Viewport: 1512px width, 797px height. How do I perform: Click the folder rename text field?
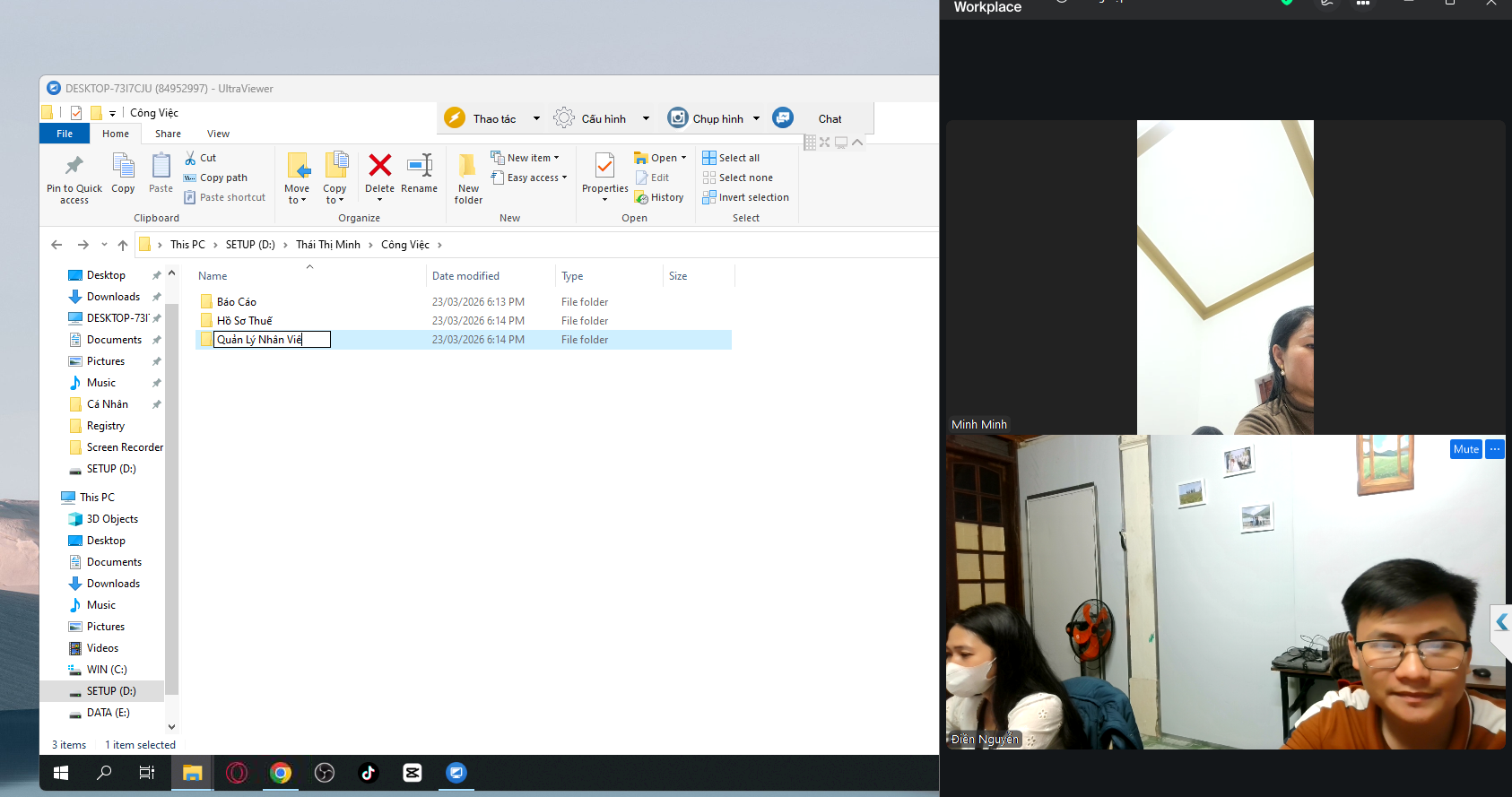coord(272,340)
